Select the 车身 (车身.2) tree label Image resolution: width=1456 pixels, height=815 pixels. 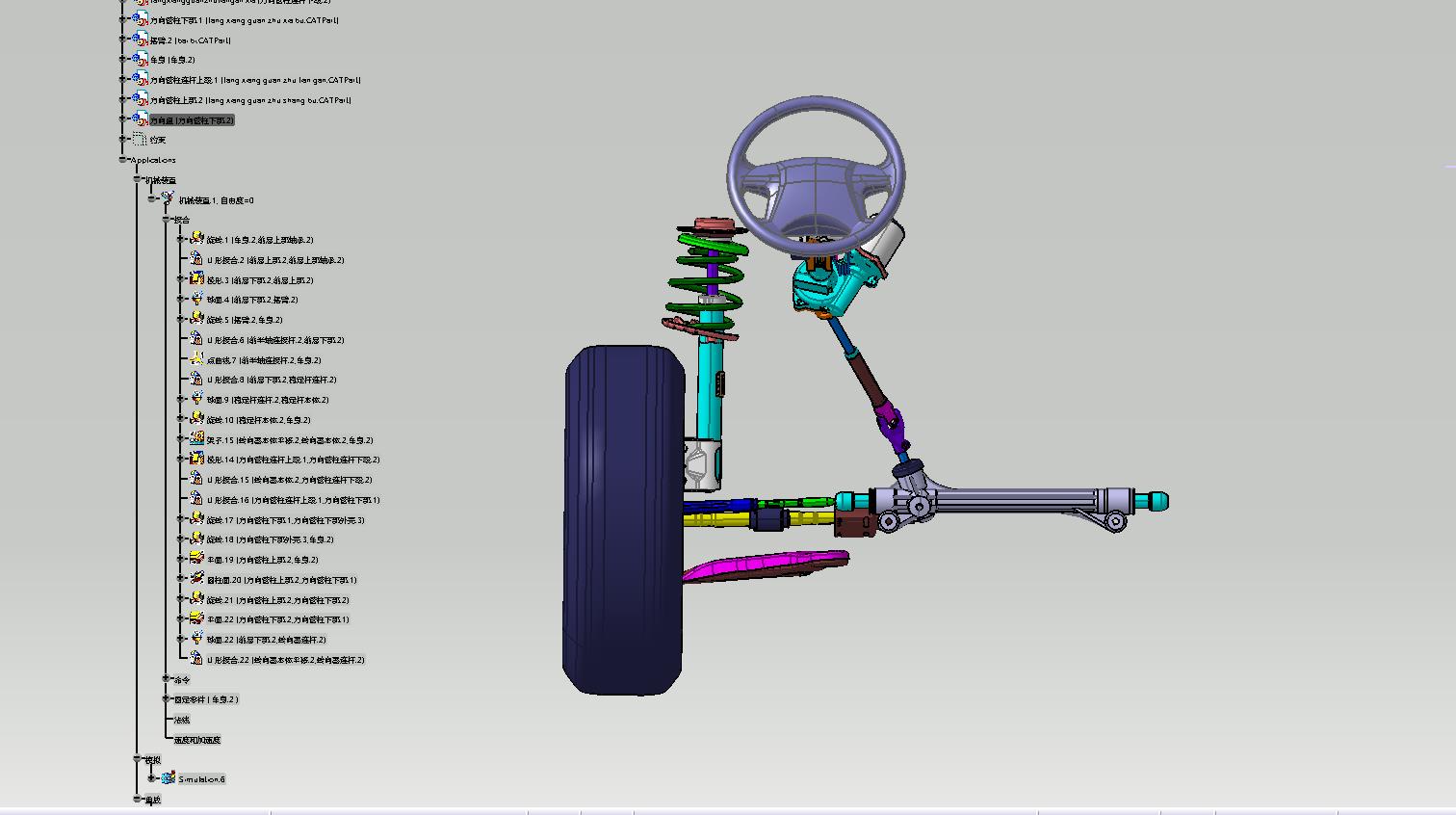pyautogui.click(x=172, y=60)
